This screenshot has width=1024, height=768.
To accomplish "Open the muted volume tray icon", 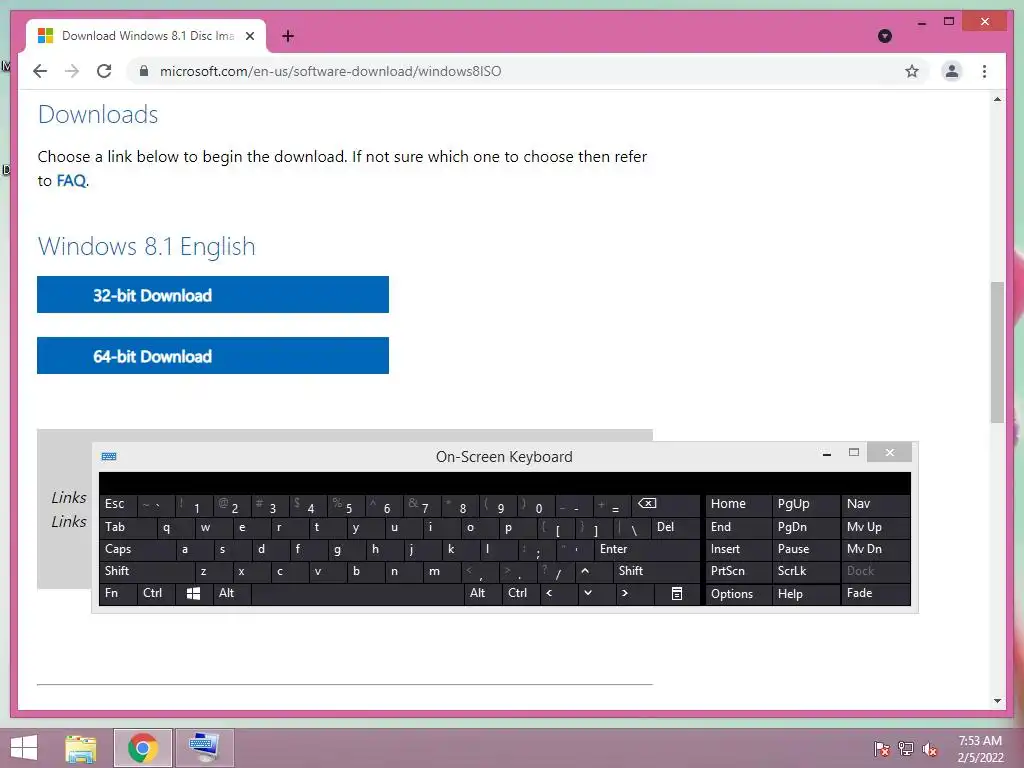I will [930, 749].
